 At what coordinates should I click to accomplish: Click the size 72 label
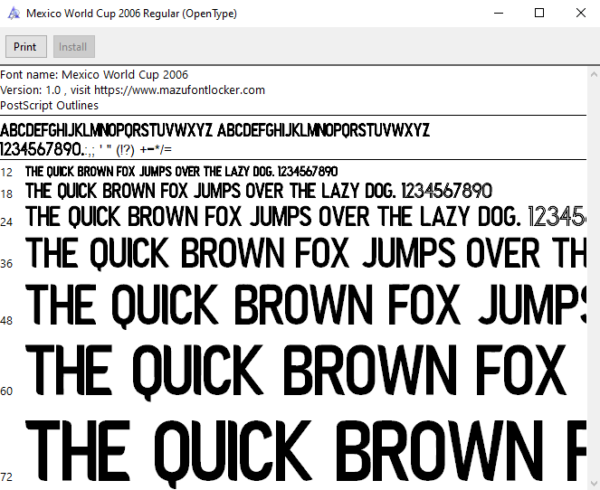[7, 477]
